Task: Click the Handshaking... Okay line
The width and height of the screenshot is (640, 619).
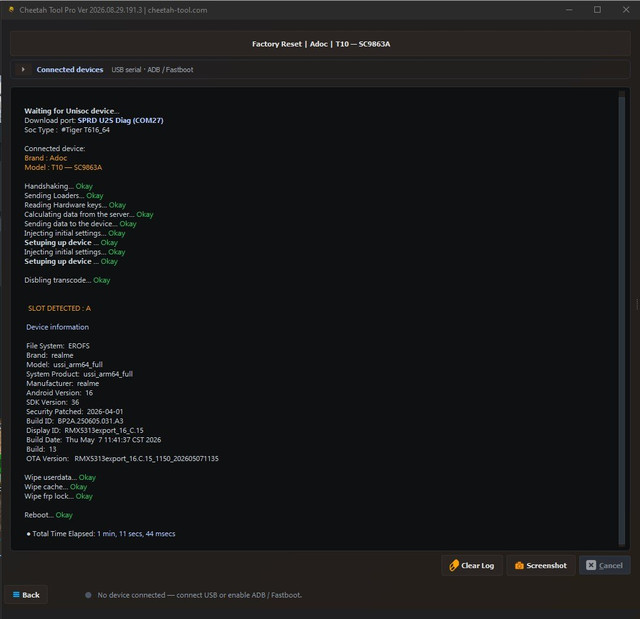Action: point(58,186)
